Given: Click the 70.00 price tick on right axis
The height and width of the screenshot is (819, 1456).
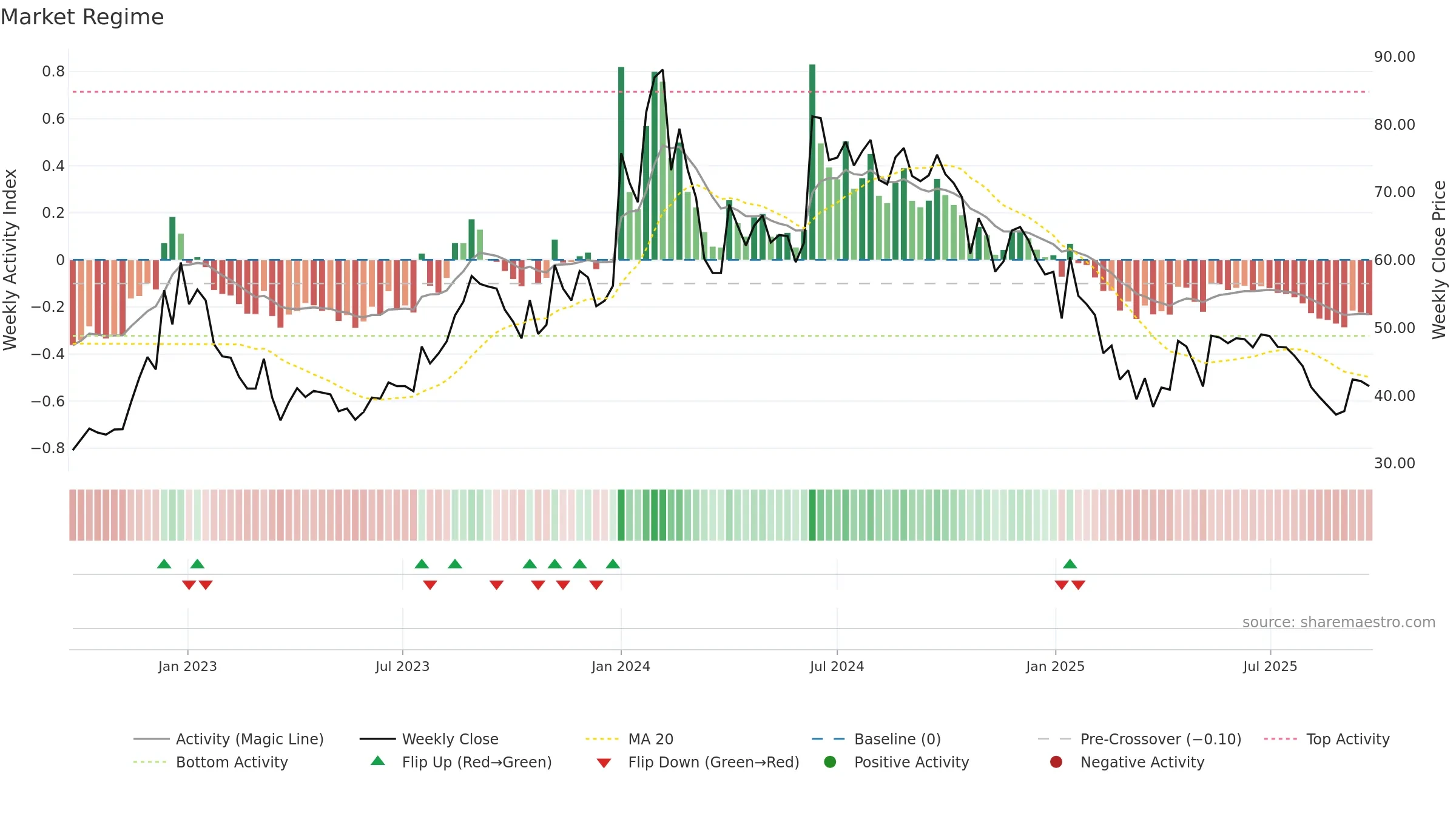Looking at the screenshot, I should (1394, 192).
